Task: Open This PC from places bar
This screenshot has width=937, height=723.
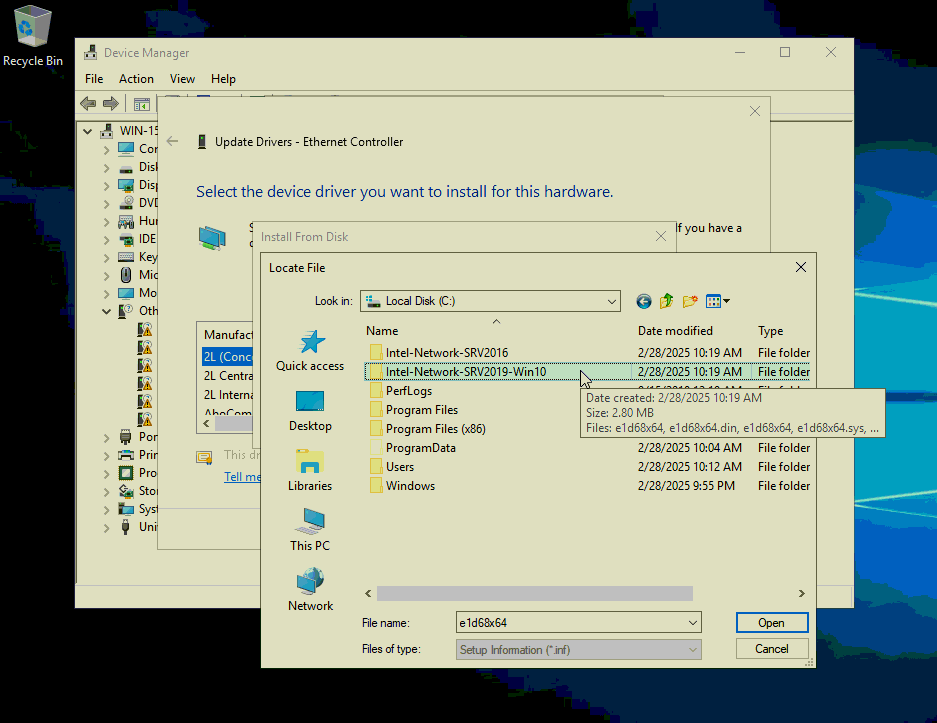Action: point(310,531)
